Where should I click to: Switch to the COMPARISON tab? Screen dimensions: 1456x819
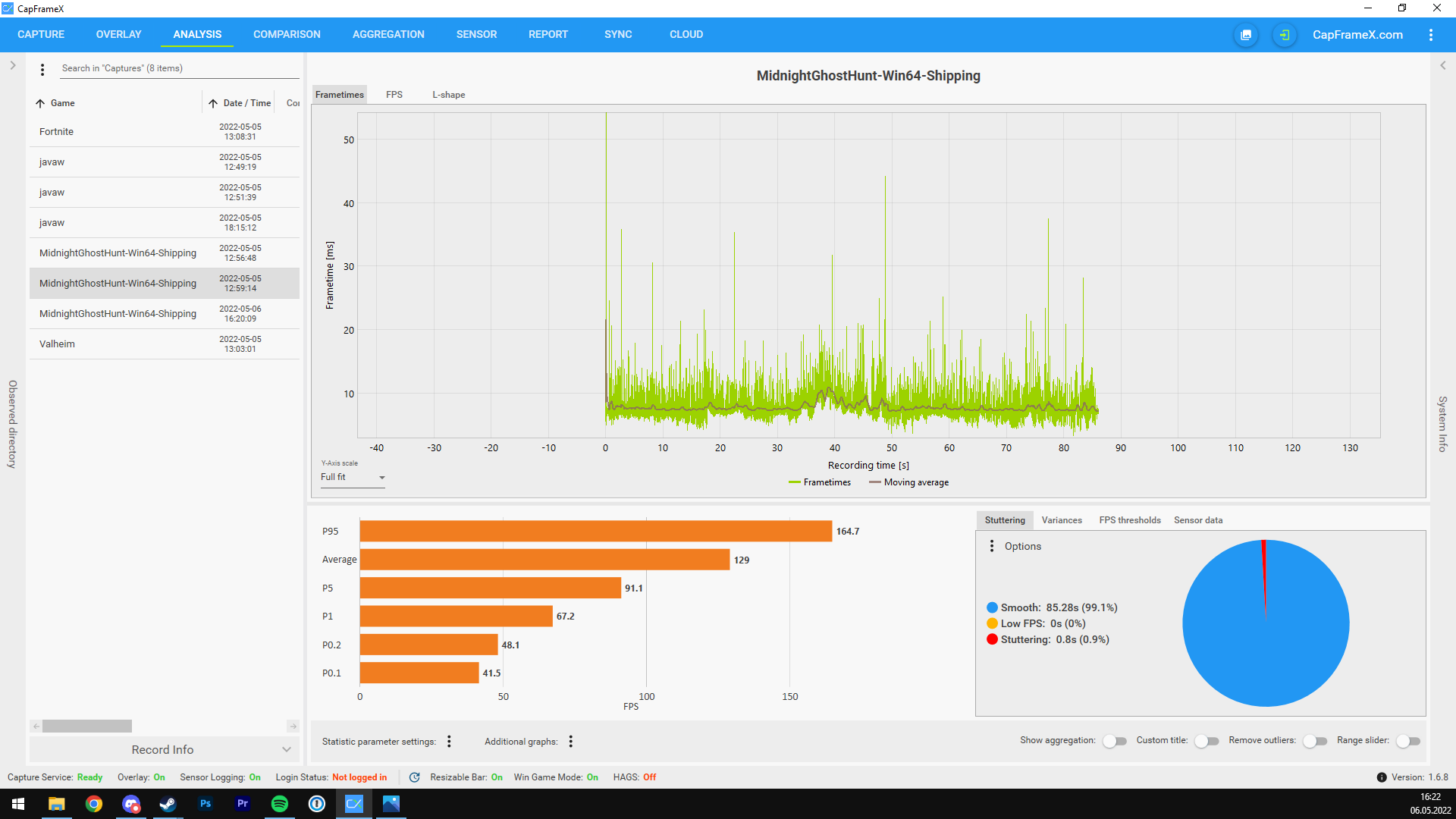tap(287, 35)
